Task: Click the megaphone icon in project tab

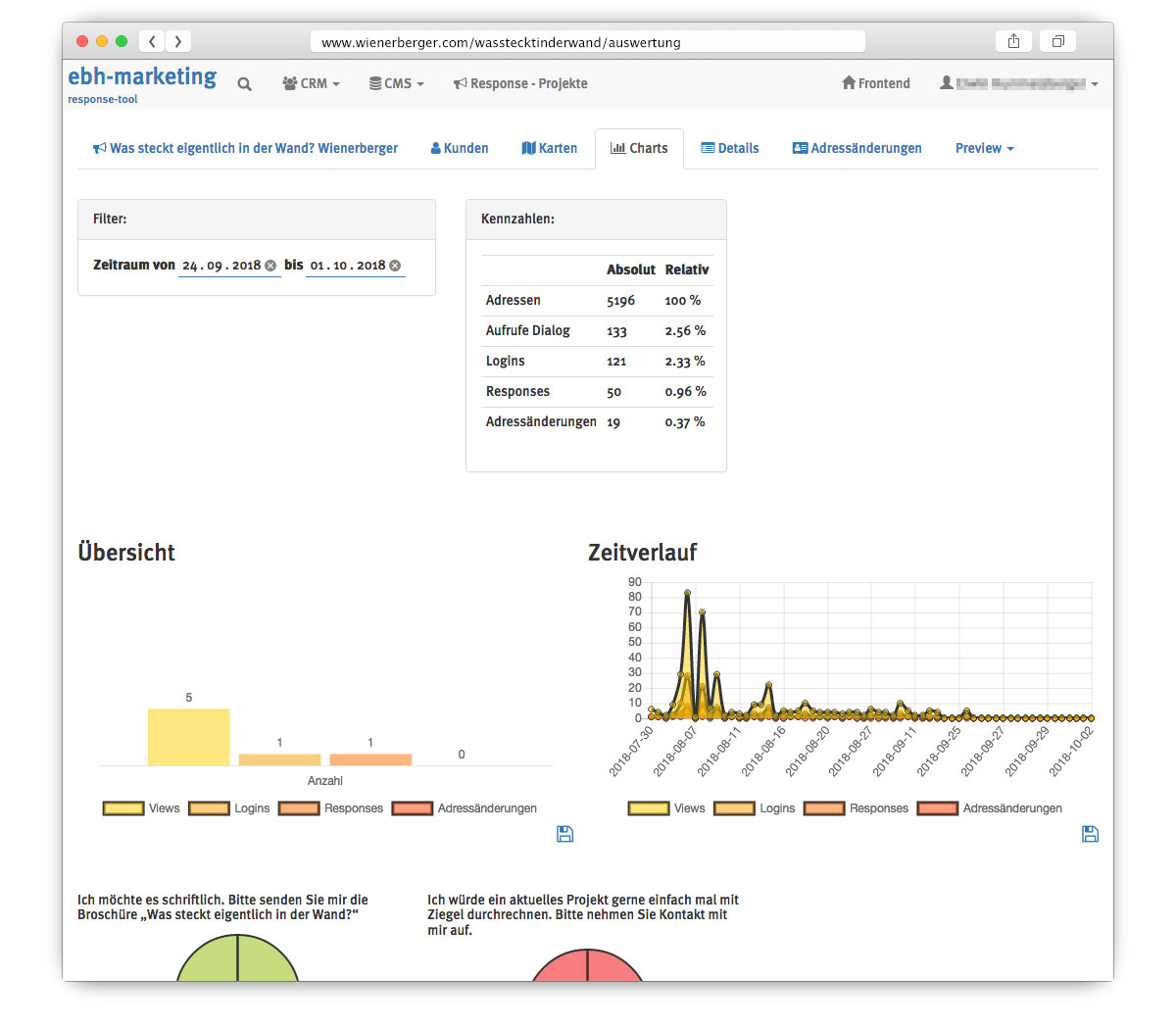Action: (99, 149)
